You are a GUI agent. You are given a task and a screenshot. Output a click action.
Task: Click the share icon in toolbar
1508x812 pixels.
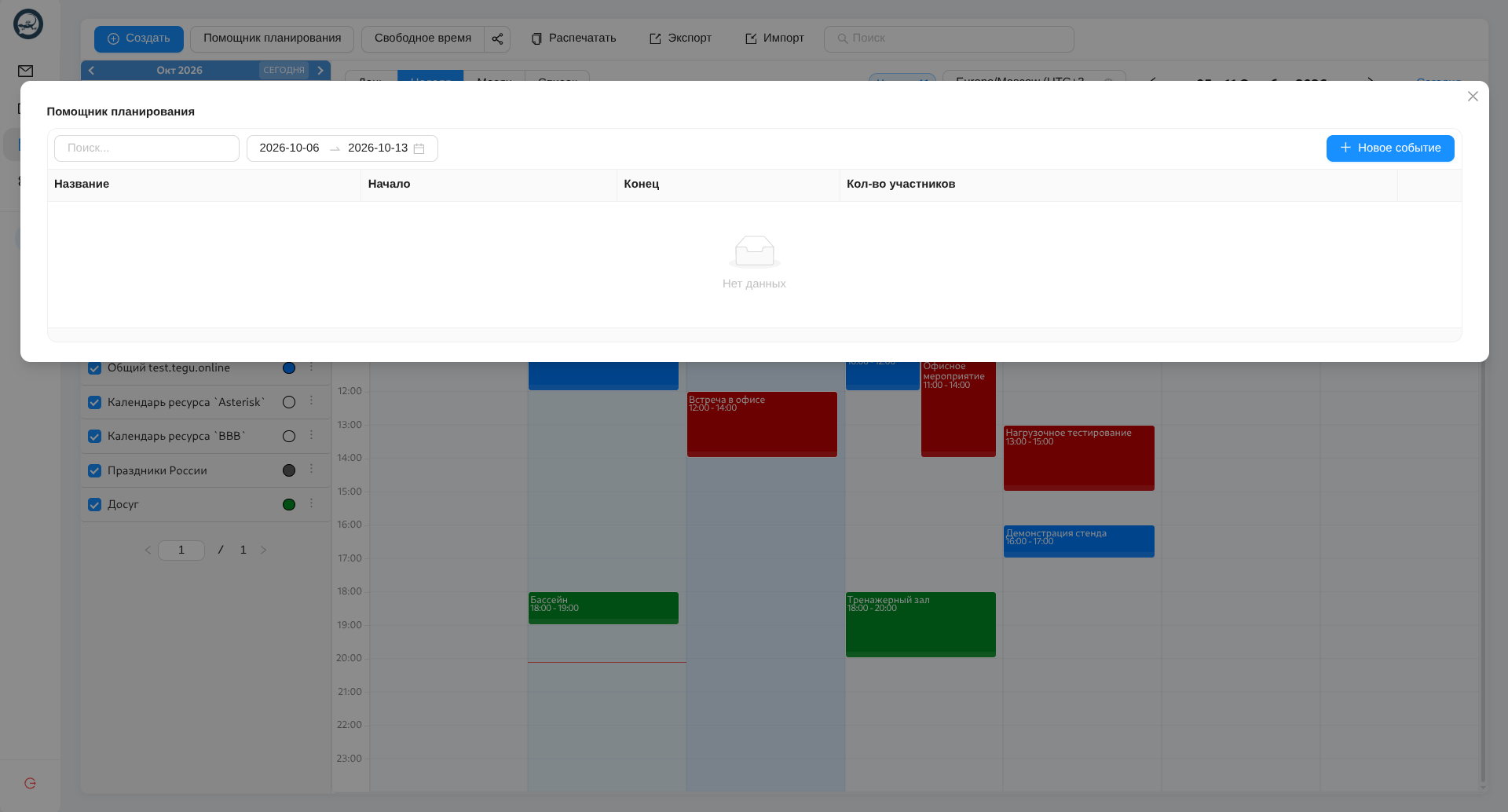point(497,38)
